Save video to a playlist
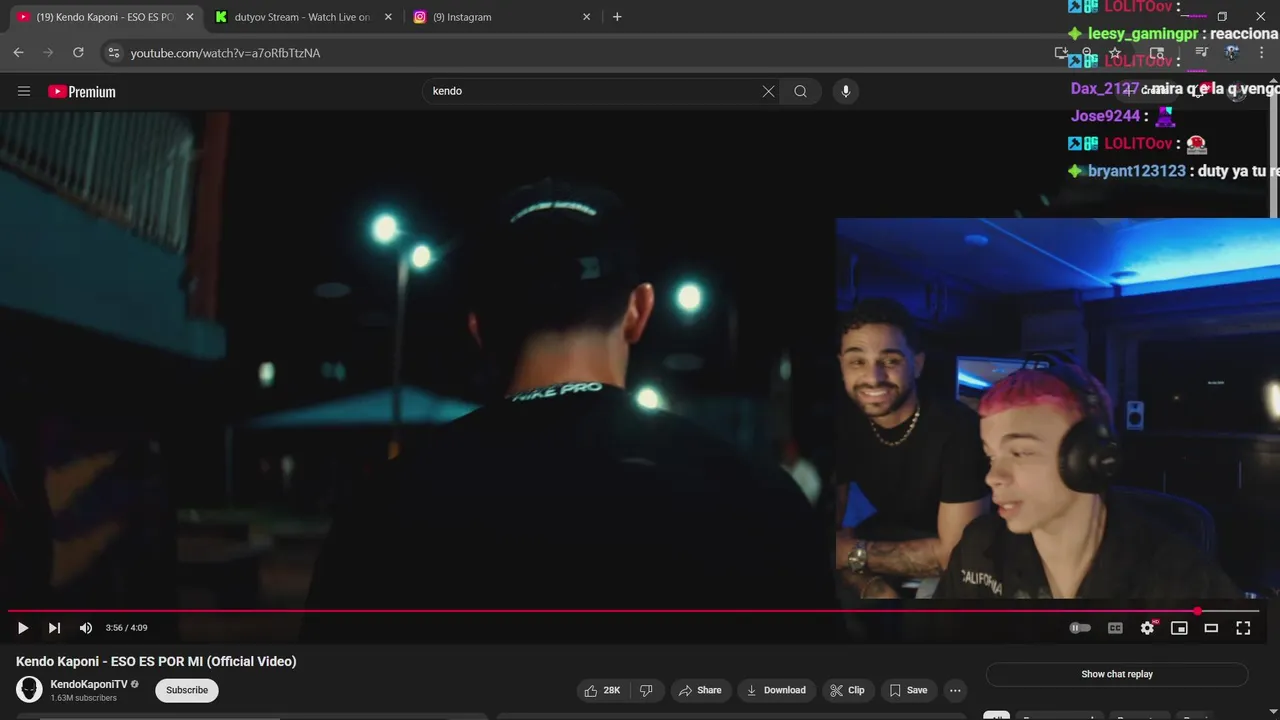The image size is (1280, 720). (908, 690)
